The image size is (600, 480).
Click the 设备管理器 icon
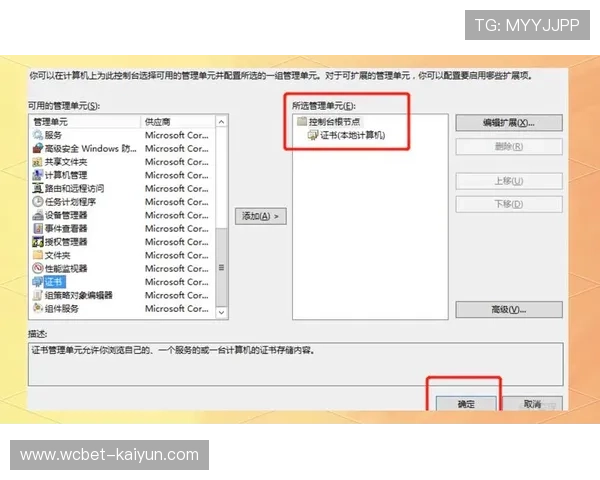click(x=38, y=215)
